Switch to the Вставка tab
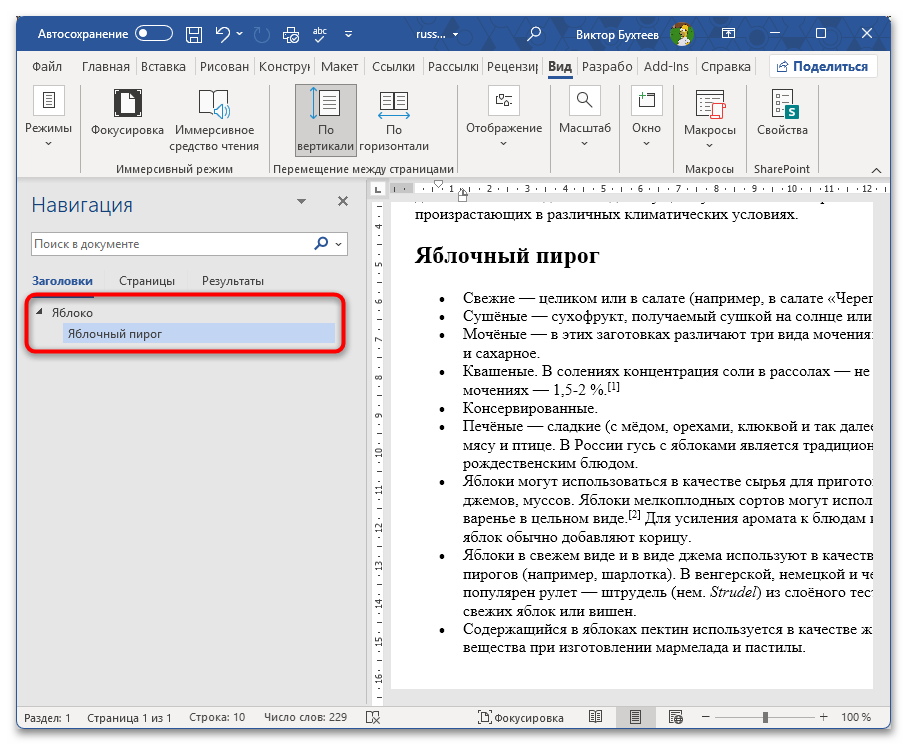The width and height of the screenshot is (907, 745). click(163, 67)
